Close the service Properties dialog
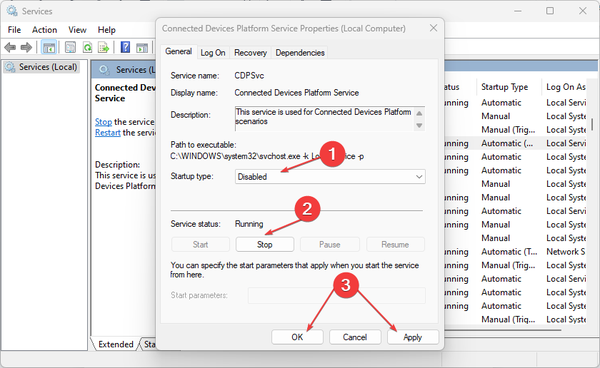The width and height of the screenshot is (600, 368). (433, 28)
